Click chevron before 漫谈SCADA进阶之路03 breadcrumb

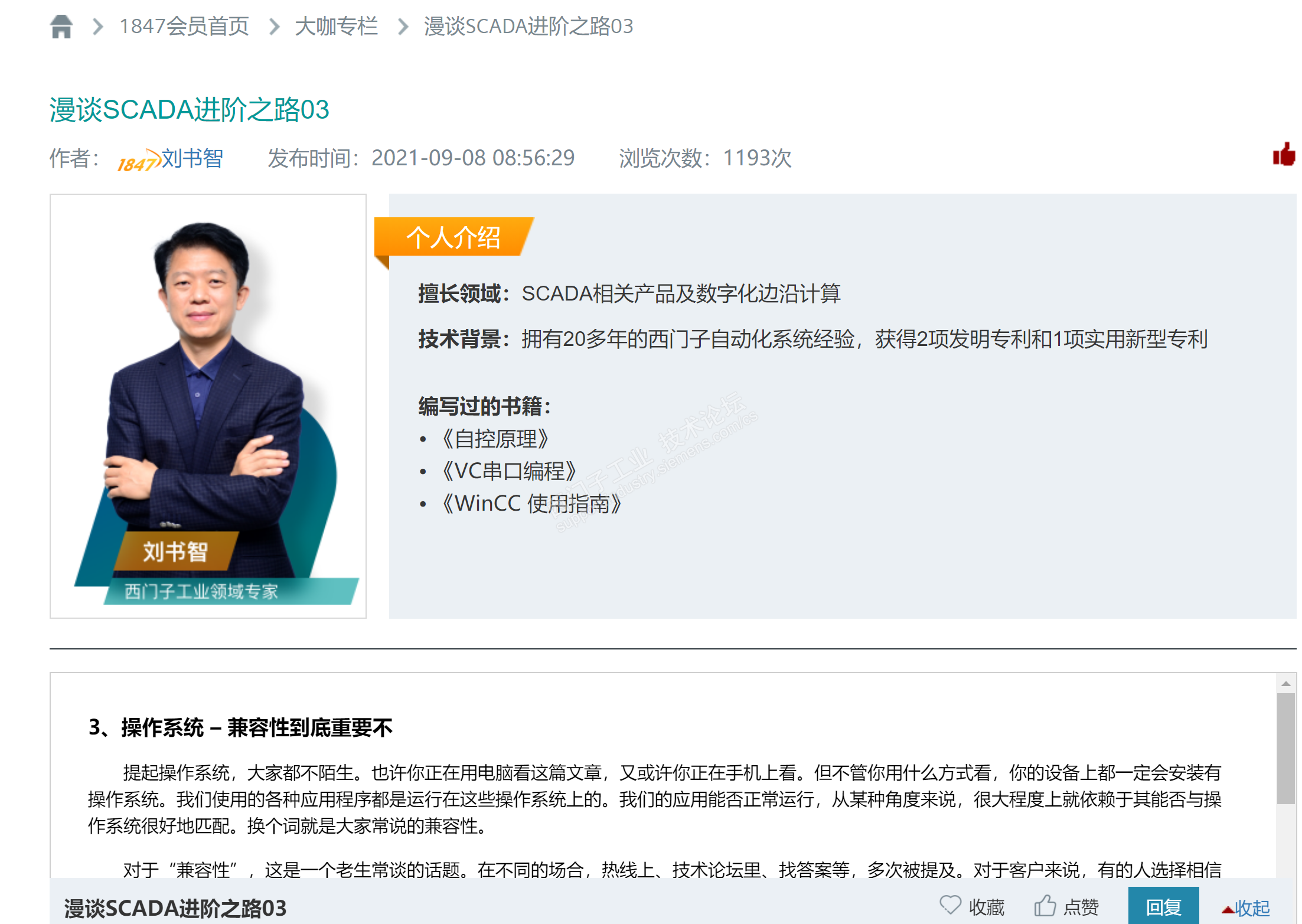coord(403,27)
